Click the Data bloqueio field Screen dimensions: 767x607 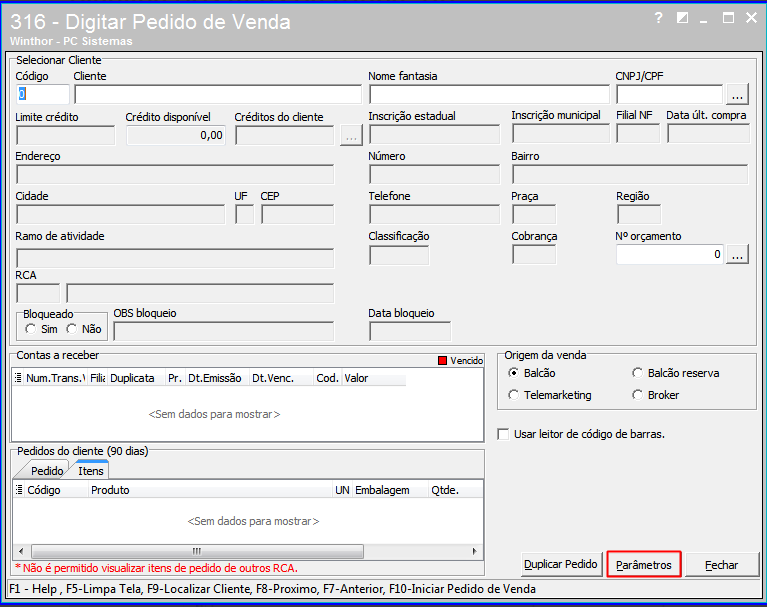(x=410, y=331)
